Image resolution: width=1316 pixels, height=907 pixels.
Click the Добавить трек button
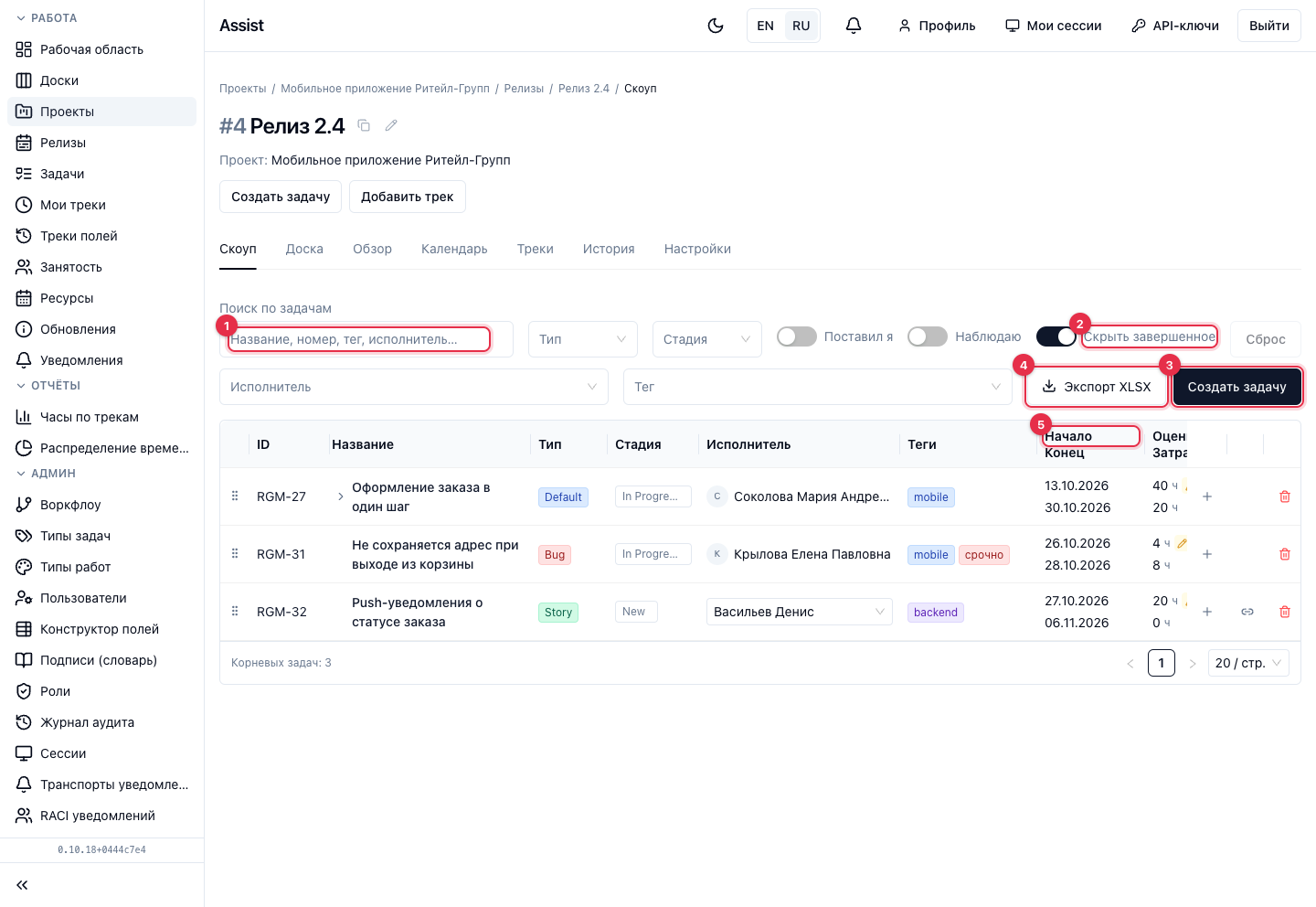408,197
